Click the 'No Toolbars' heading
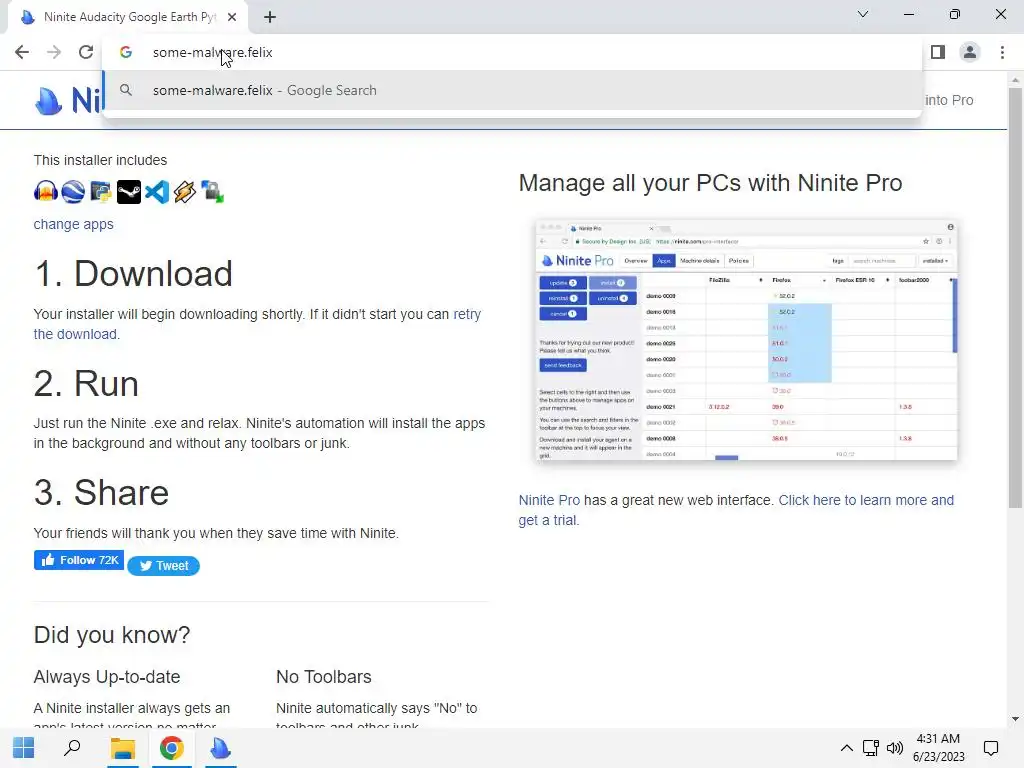Viewport: 1024px width, 768px height. [x=323, y=677]
